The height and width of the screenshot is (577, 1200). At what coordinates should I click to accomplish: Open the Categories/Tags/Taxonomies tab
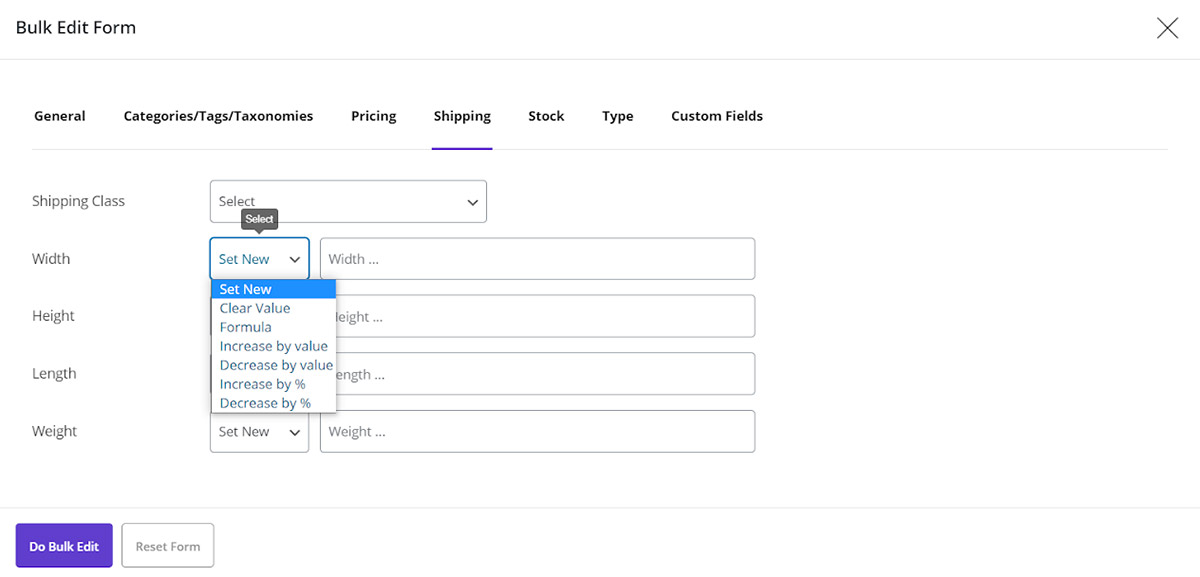[x=218, y=116]
